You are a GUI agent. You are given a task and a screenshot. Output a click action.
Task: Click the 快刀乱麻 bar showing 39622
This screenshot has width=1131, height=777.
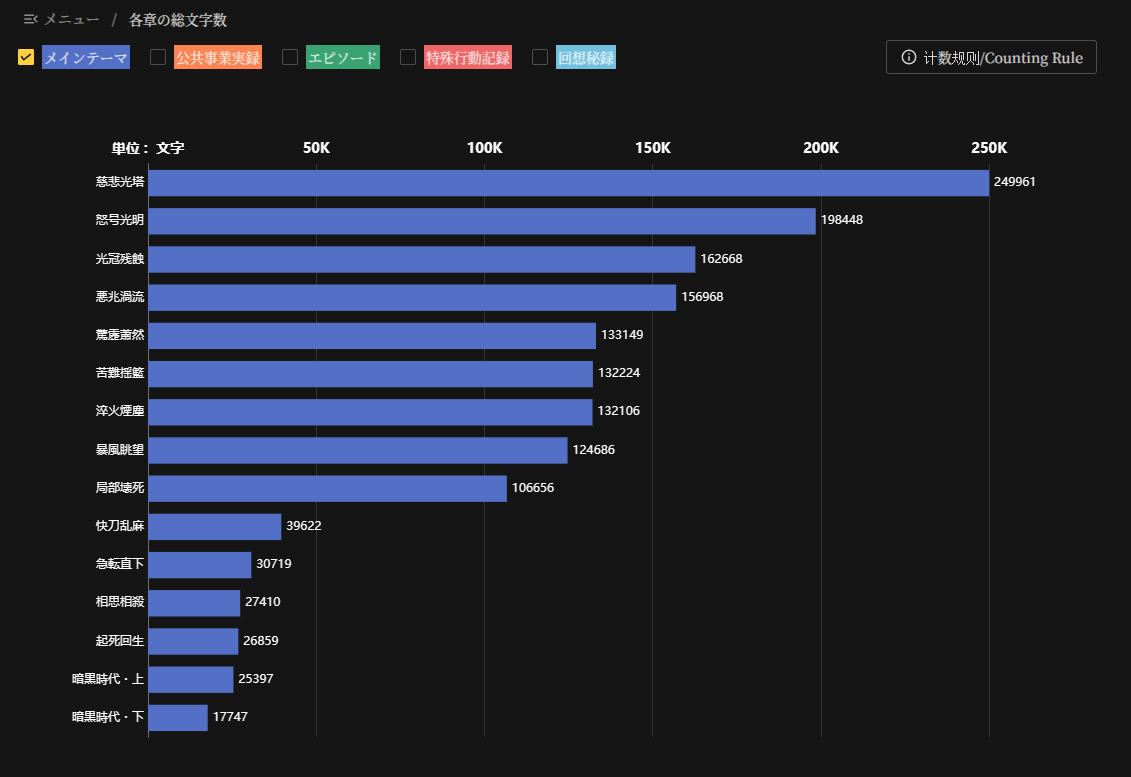[215, 526]
